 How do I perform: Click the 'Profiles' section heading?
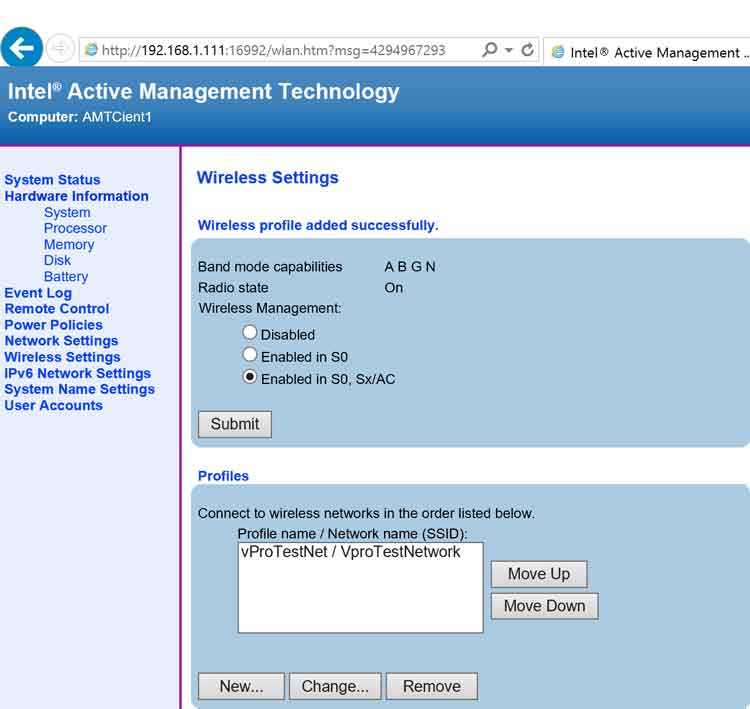click(x=223, y=476)
